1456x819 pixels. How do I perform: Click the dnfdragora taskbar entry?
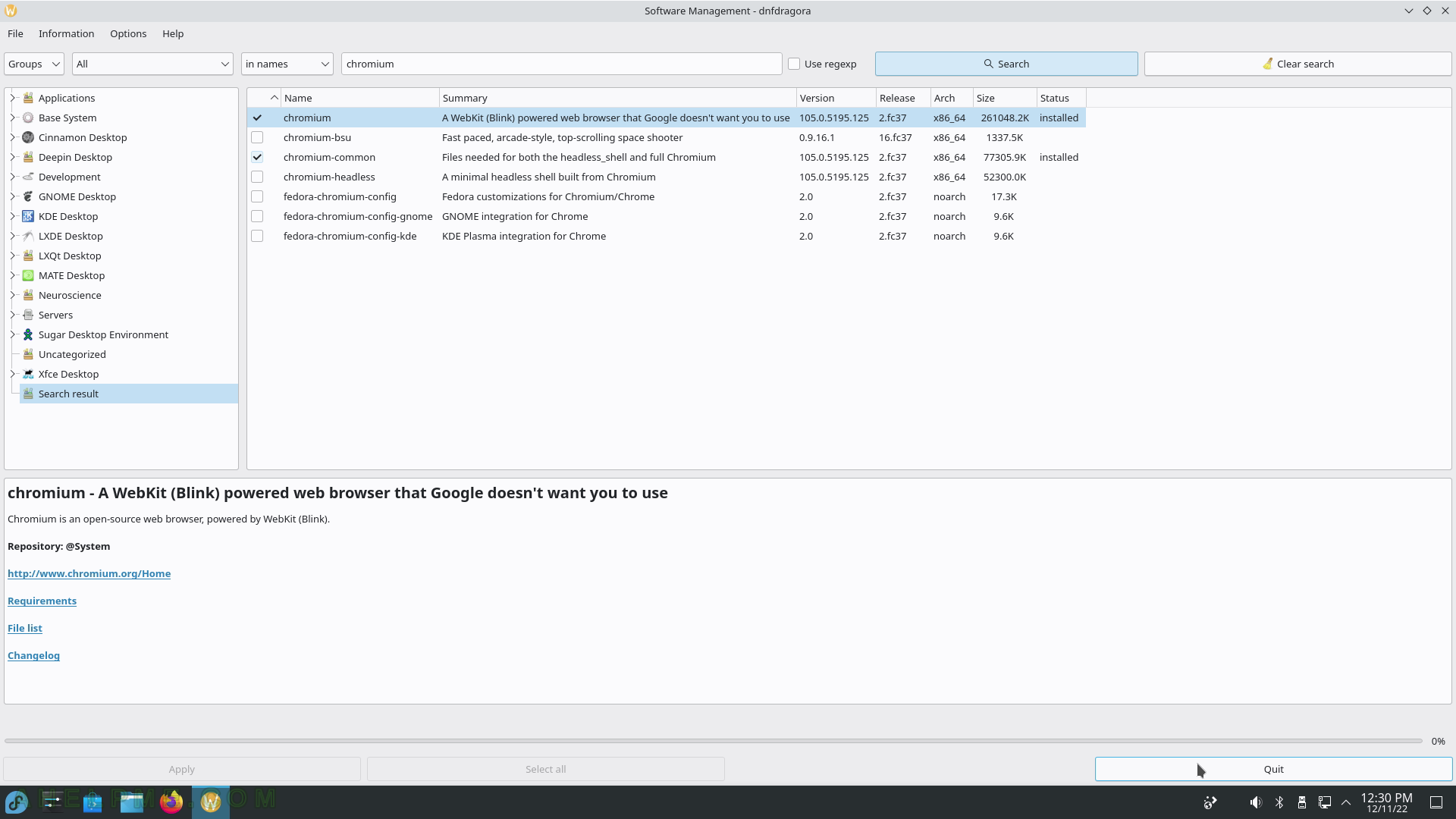click(x=211, y=802)
